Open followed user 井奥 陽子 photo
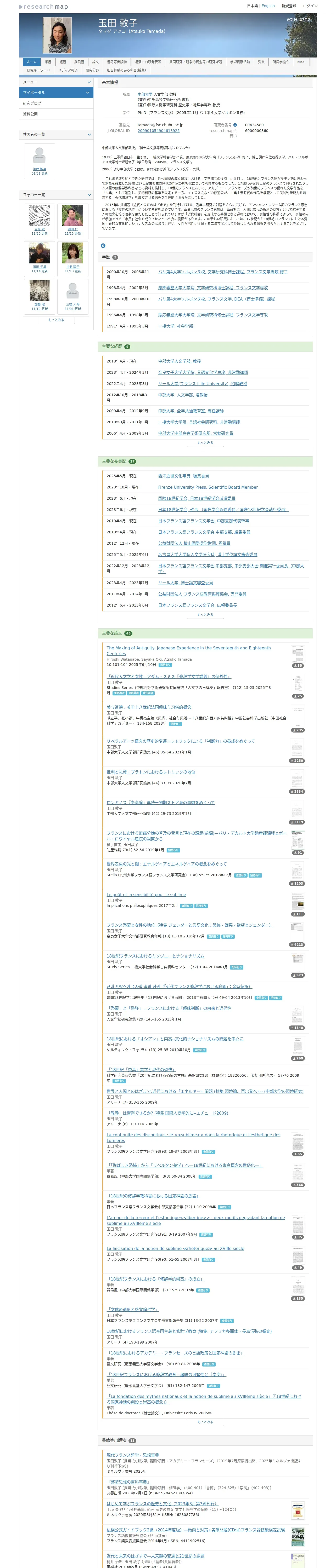This screenshot has width=336, height=1568. coord(72,253)
